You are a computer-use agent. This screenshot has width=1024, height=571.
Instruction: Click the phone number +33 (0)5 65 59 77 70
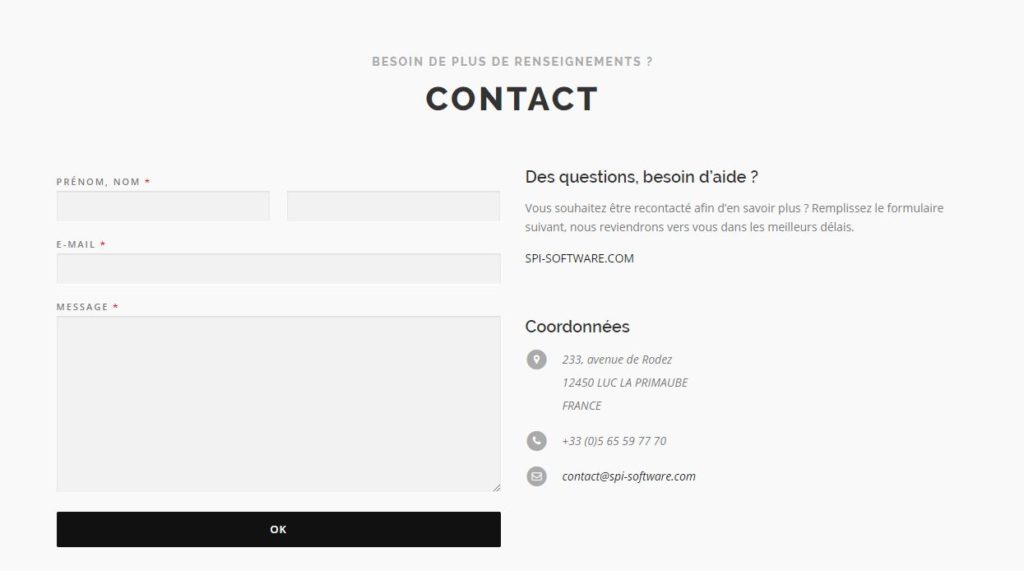click(x=614, y=441)
